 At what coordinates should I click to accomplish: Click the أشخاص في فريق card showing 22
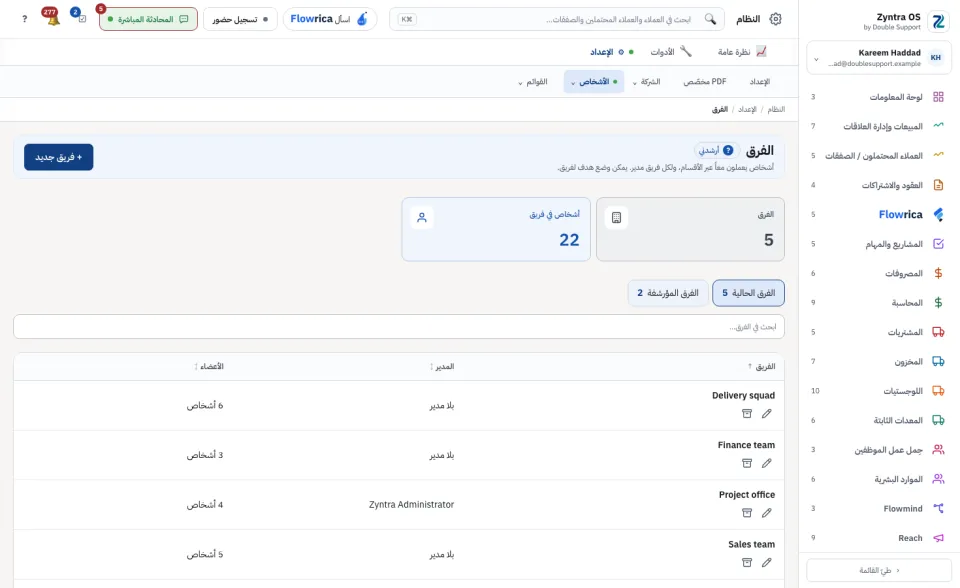[x=496, y=229]
